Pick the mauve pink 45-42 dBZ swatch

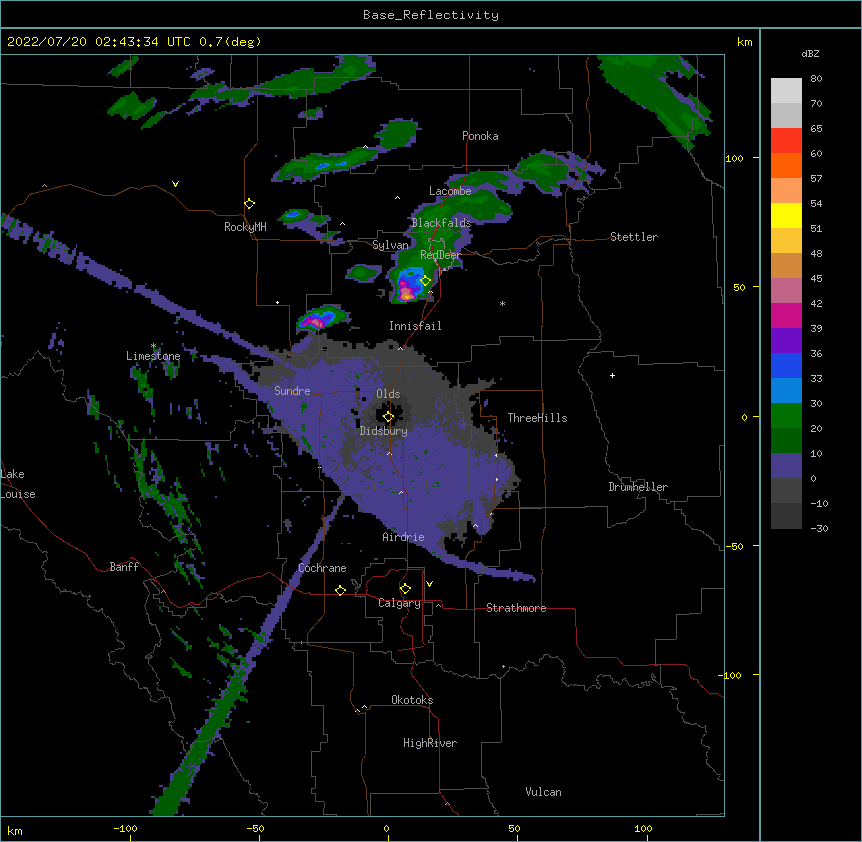click(786, 290)
